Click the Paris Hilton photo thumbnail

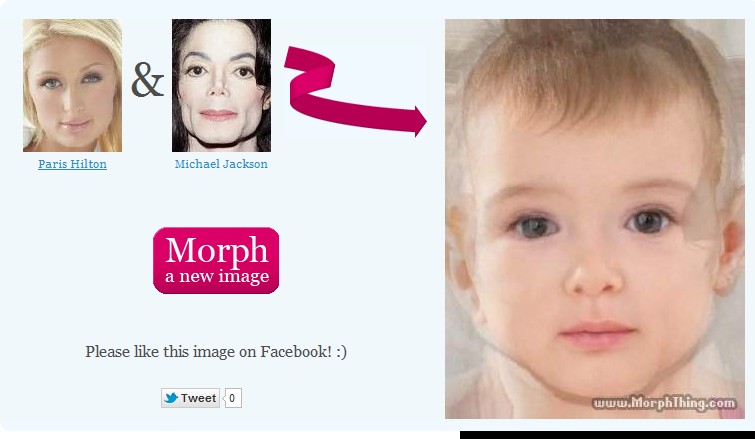72,85
